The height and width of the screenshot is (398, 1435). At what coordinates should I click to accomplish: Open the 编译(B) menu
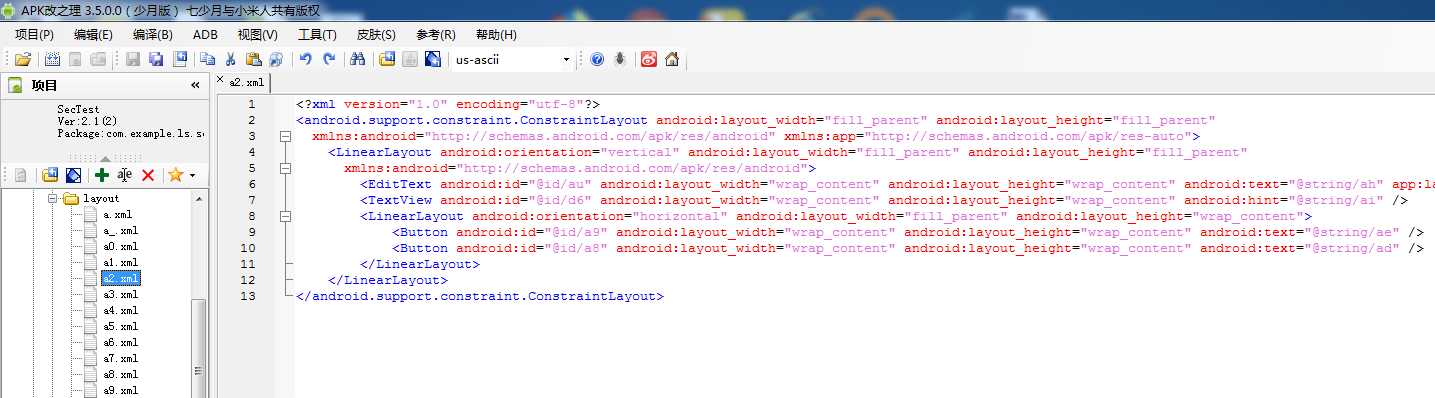[x=152, y=35]
